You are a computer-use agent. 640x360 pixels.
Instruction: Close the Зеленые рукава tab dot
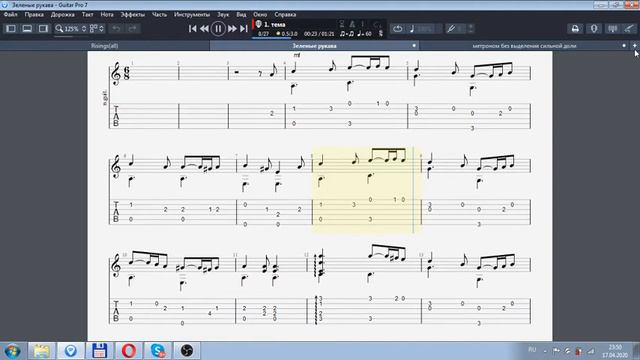point(414,46)
